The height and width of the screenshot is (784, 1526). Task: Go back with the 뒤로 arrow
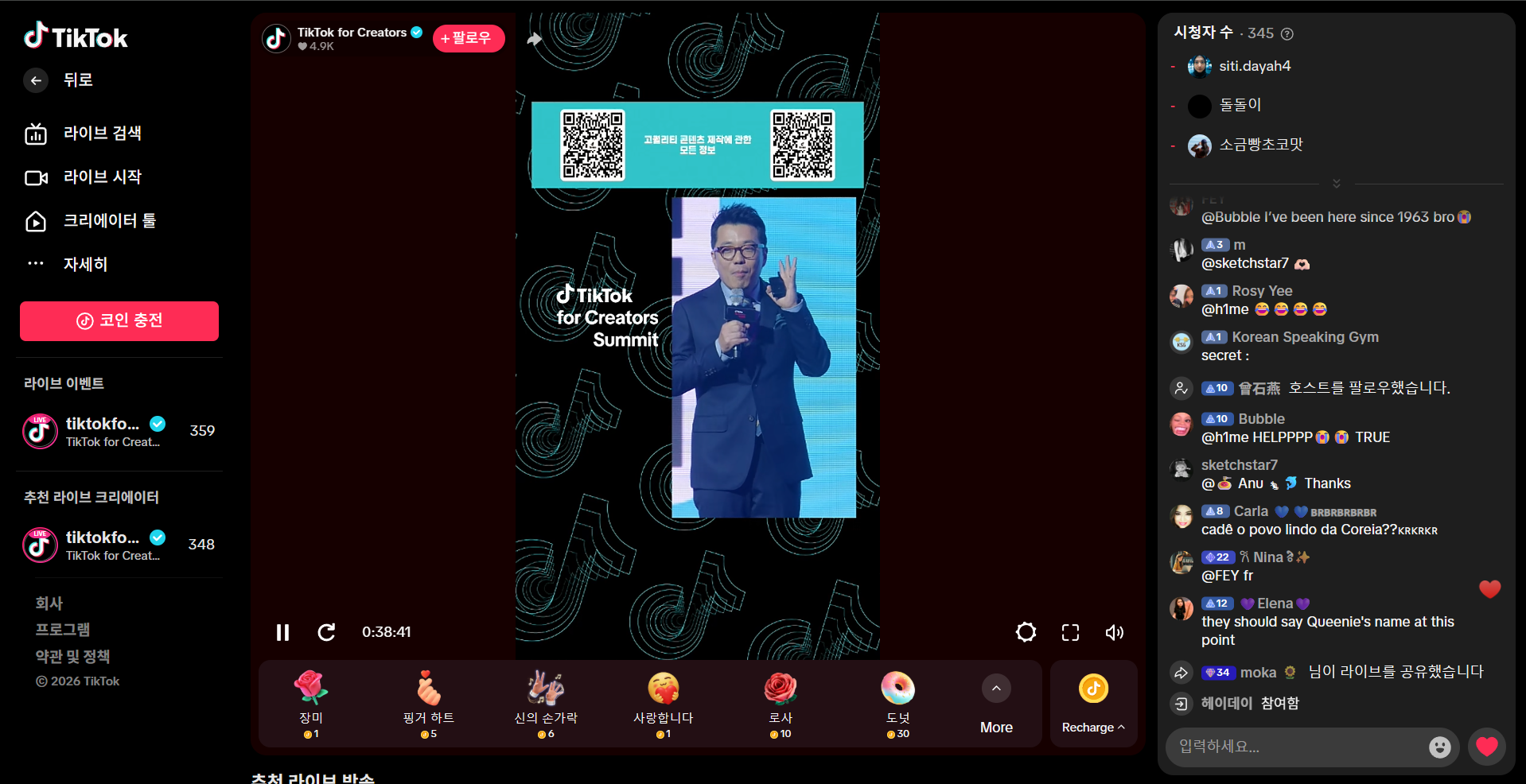click(36, 80)
